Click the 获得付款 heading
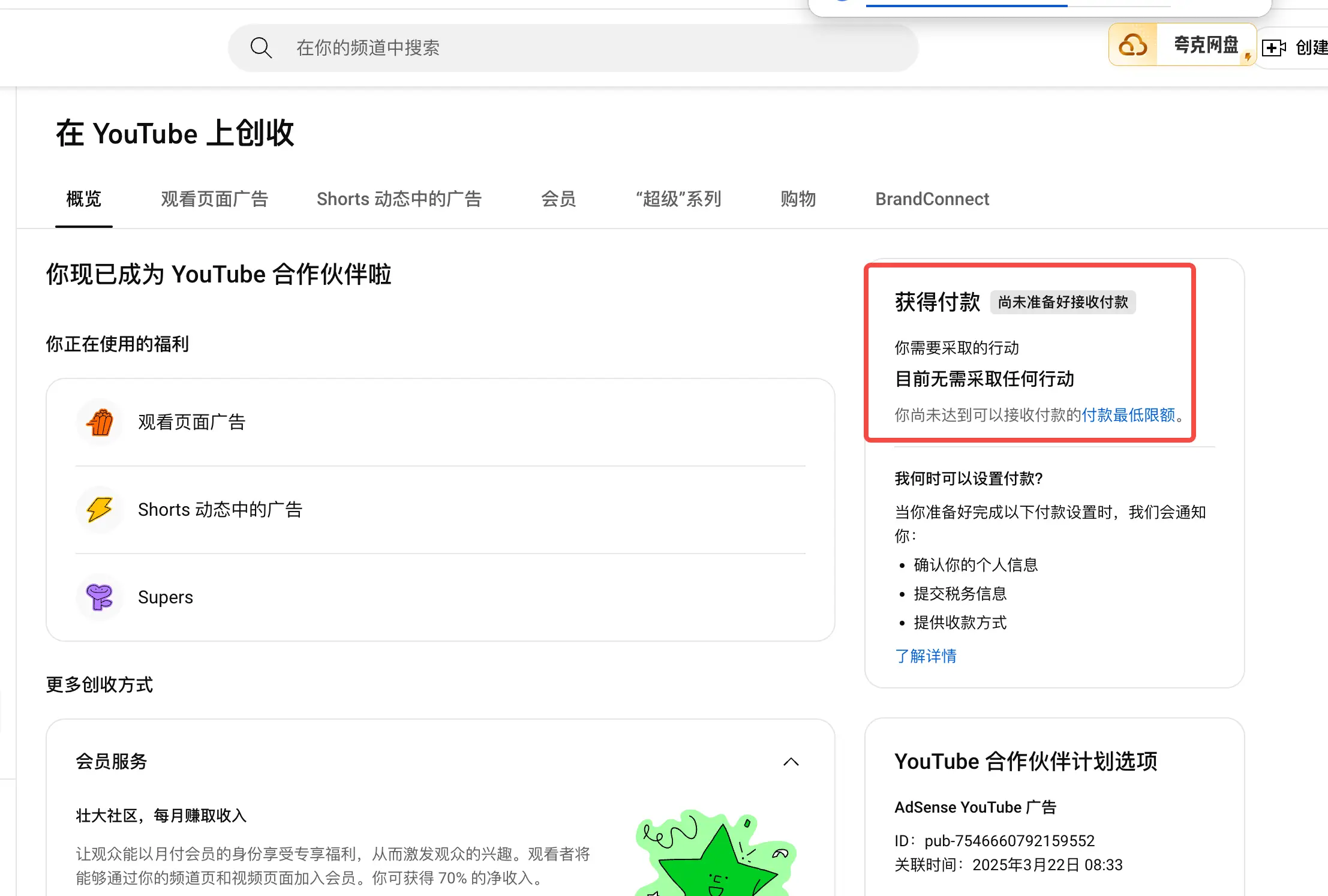Screen dimensions: 1328x896 tap(938, 302)
